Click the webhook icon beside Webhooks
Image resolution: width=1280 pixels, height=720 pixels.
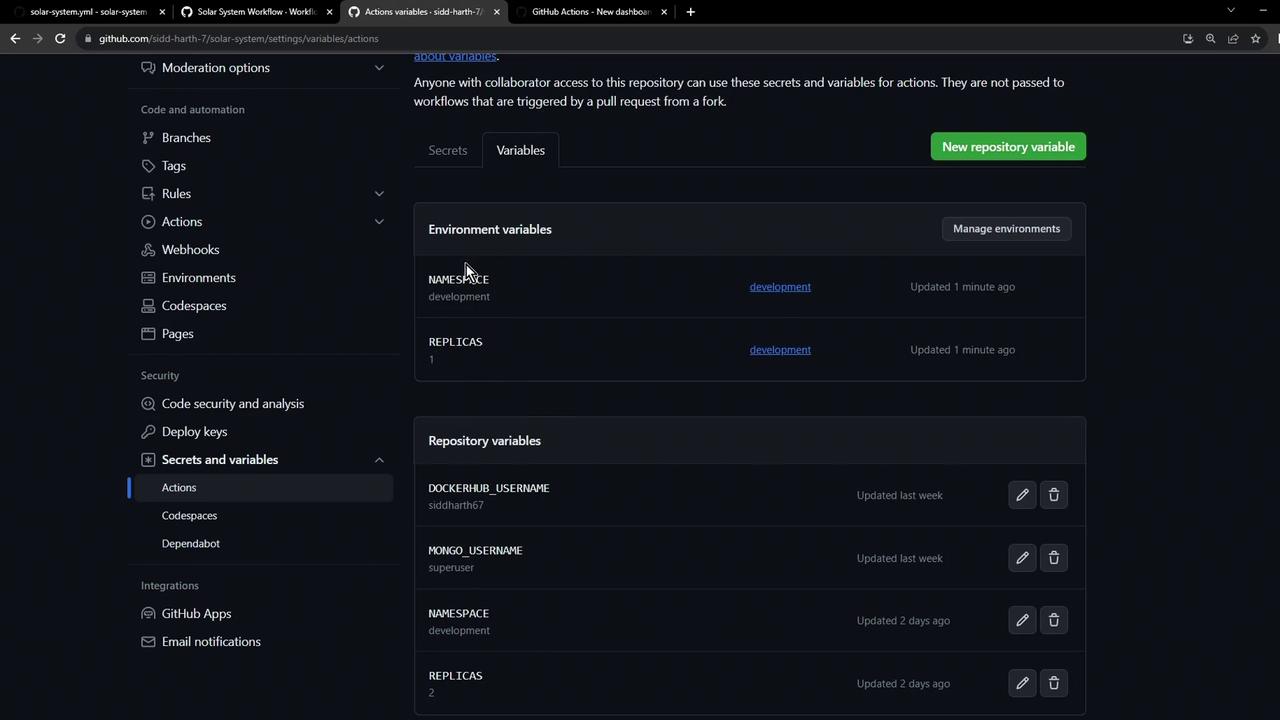coord(148,250)
